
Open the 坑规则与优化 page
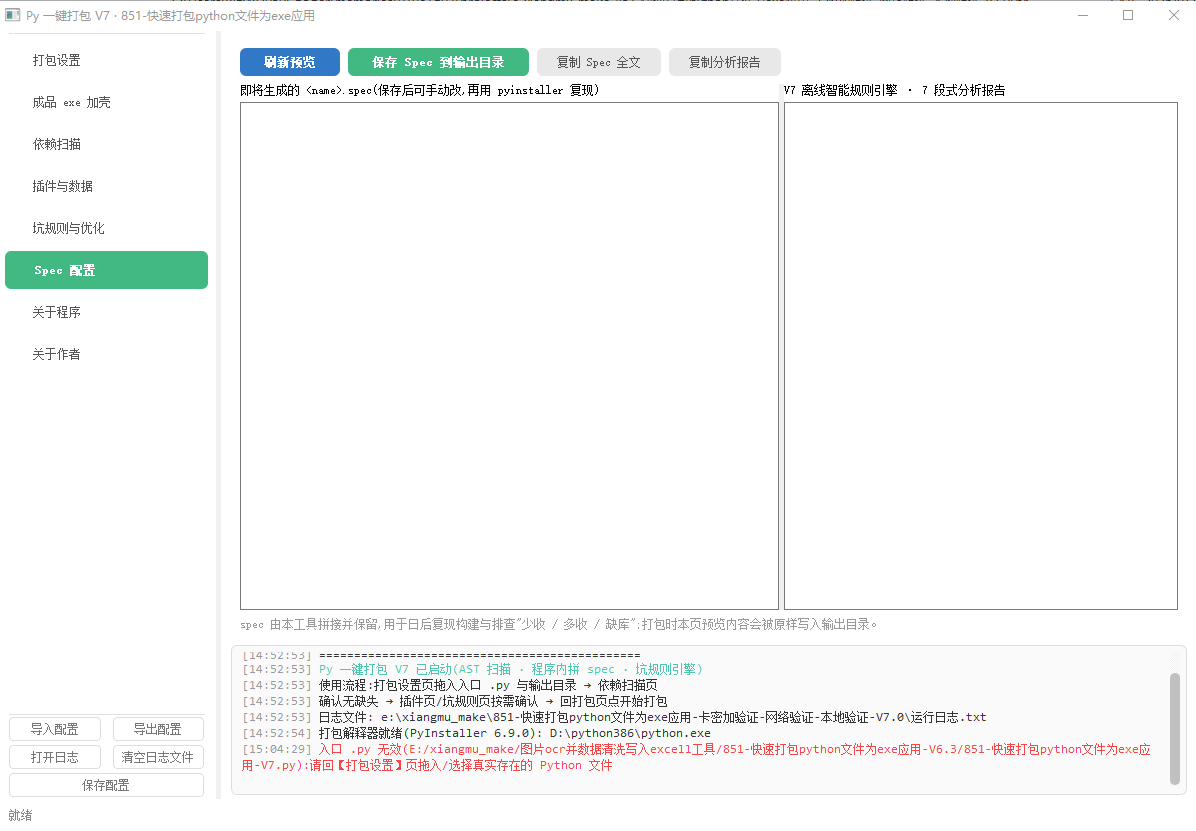tap(106, 228)
